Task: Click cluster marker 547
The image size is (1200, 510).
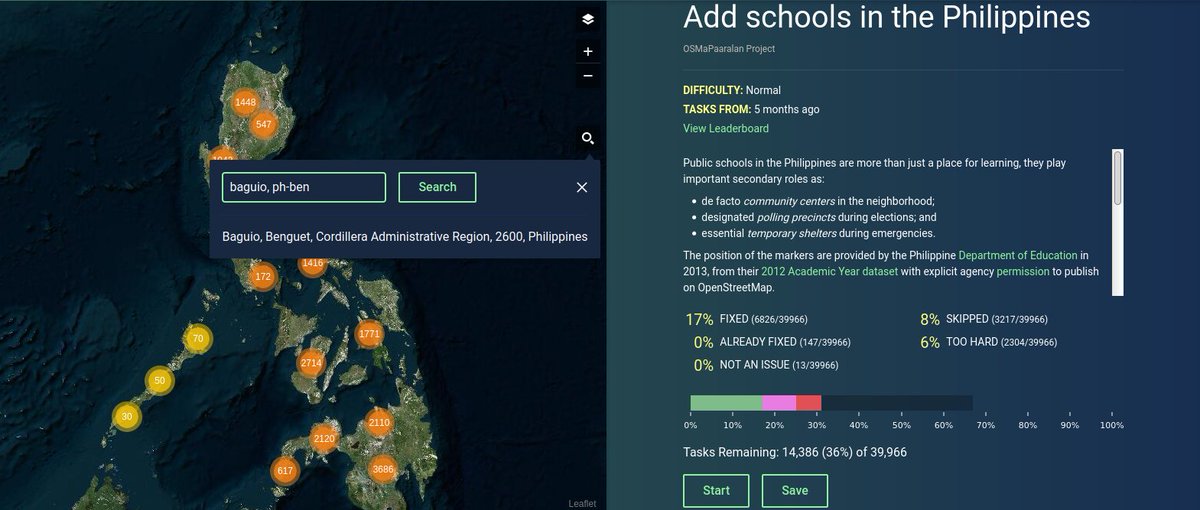Action: (x=264, y=125)
